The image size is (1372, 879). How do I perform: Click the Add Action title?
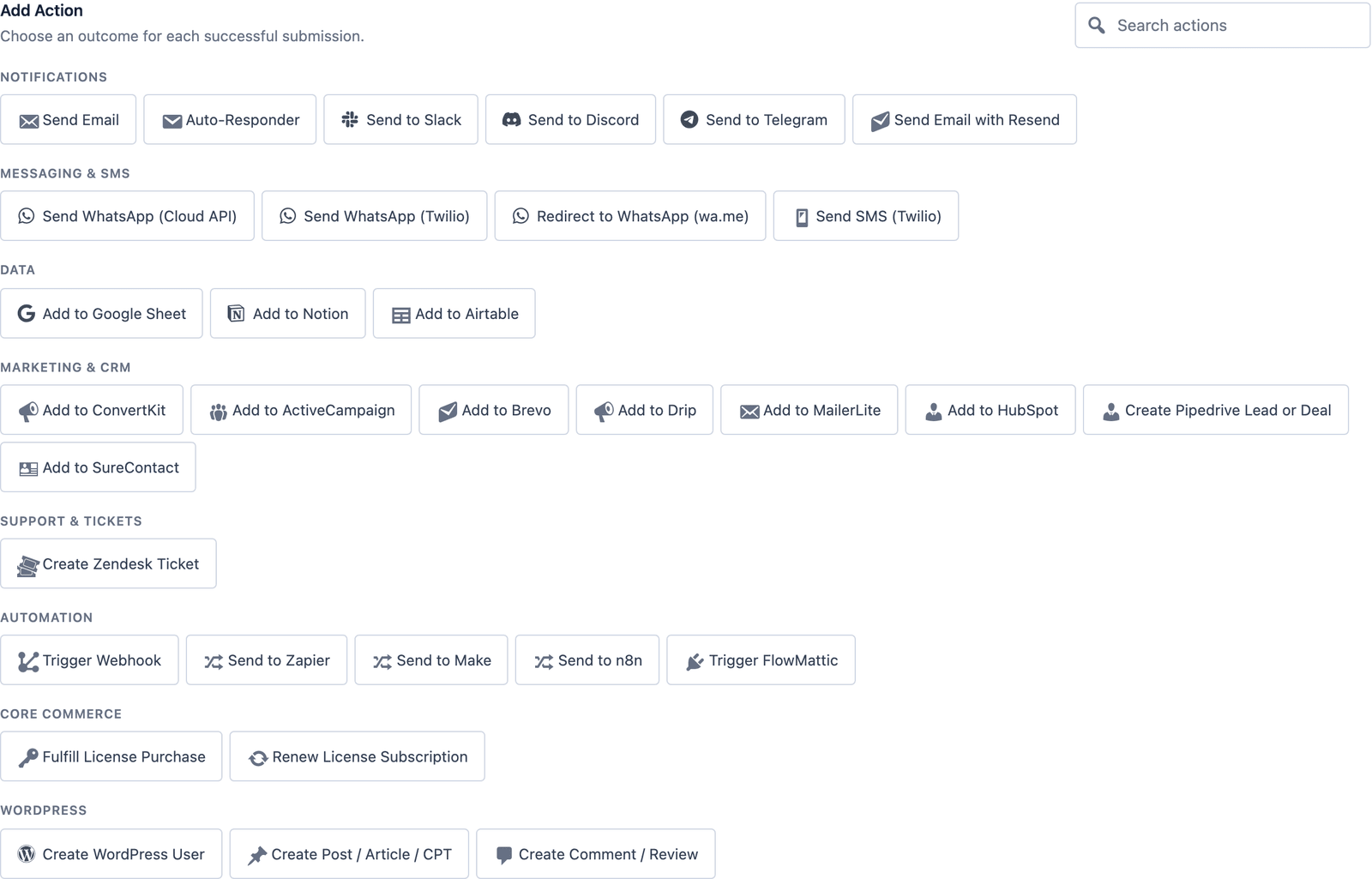42,10
